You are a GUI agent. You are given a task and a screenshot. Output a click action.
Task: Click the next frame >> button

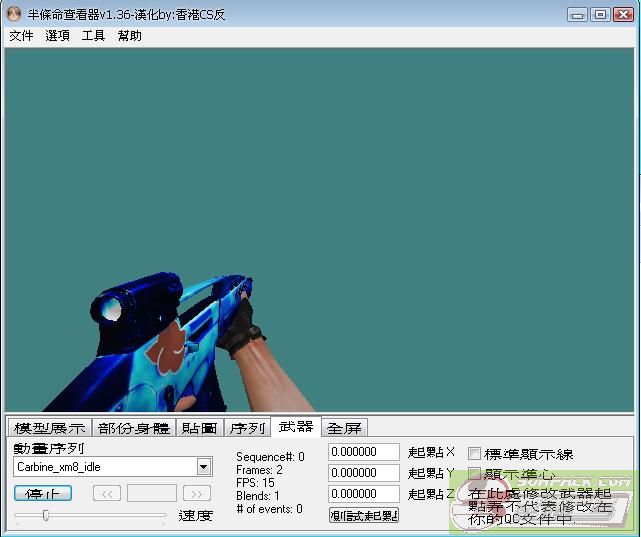(x=197, y=493)
